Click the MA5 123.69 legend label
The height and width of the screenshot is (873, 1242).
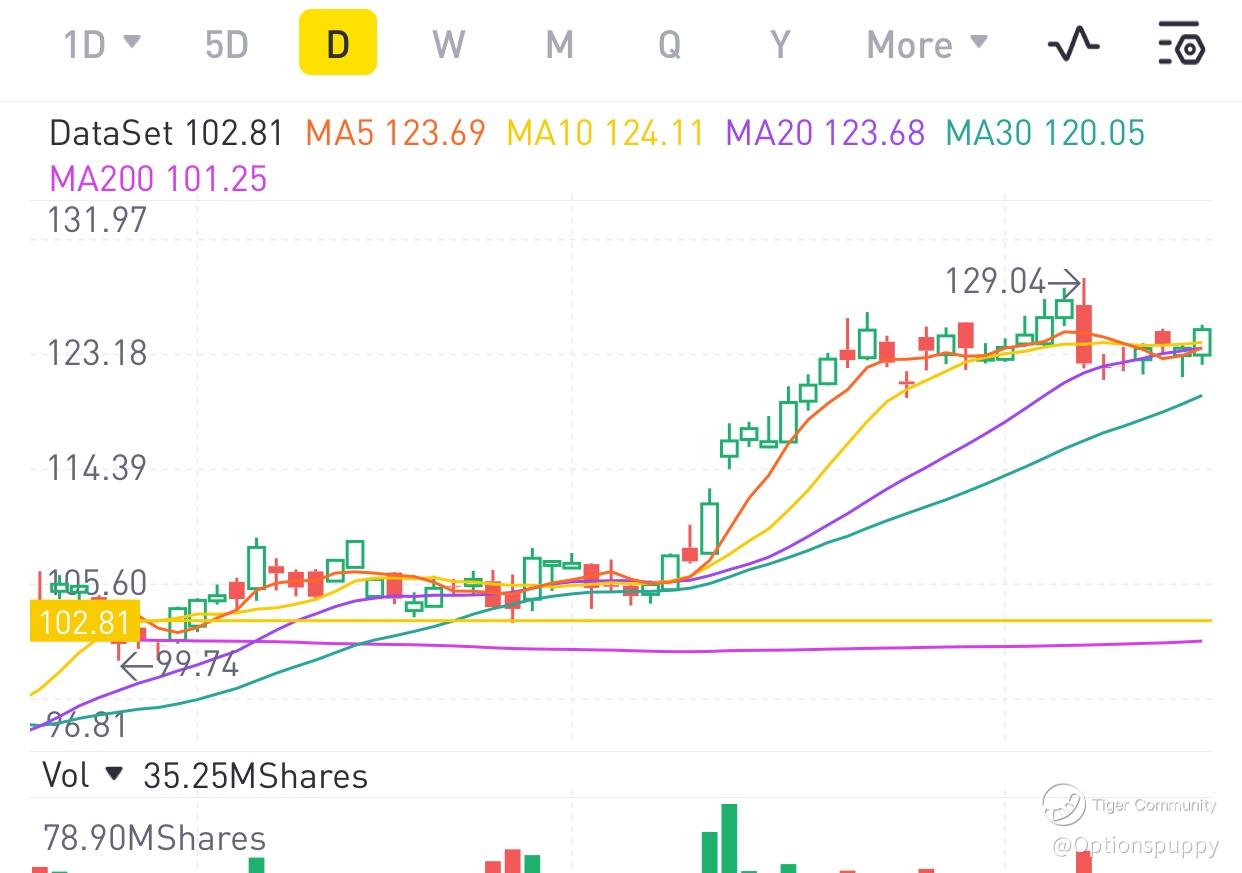point(395,133)
